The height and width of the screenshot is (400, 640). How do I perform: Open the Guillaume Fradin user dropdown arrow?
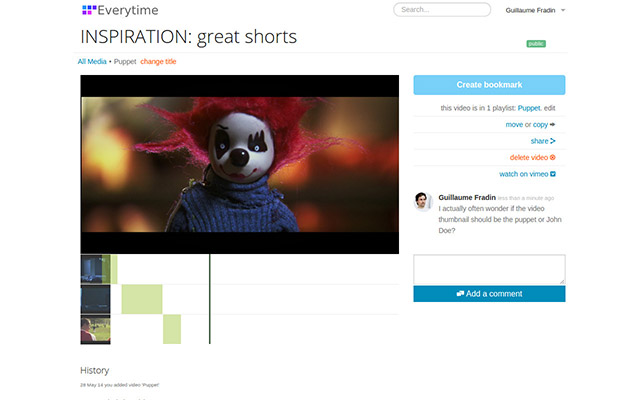tap(563, 10)
